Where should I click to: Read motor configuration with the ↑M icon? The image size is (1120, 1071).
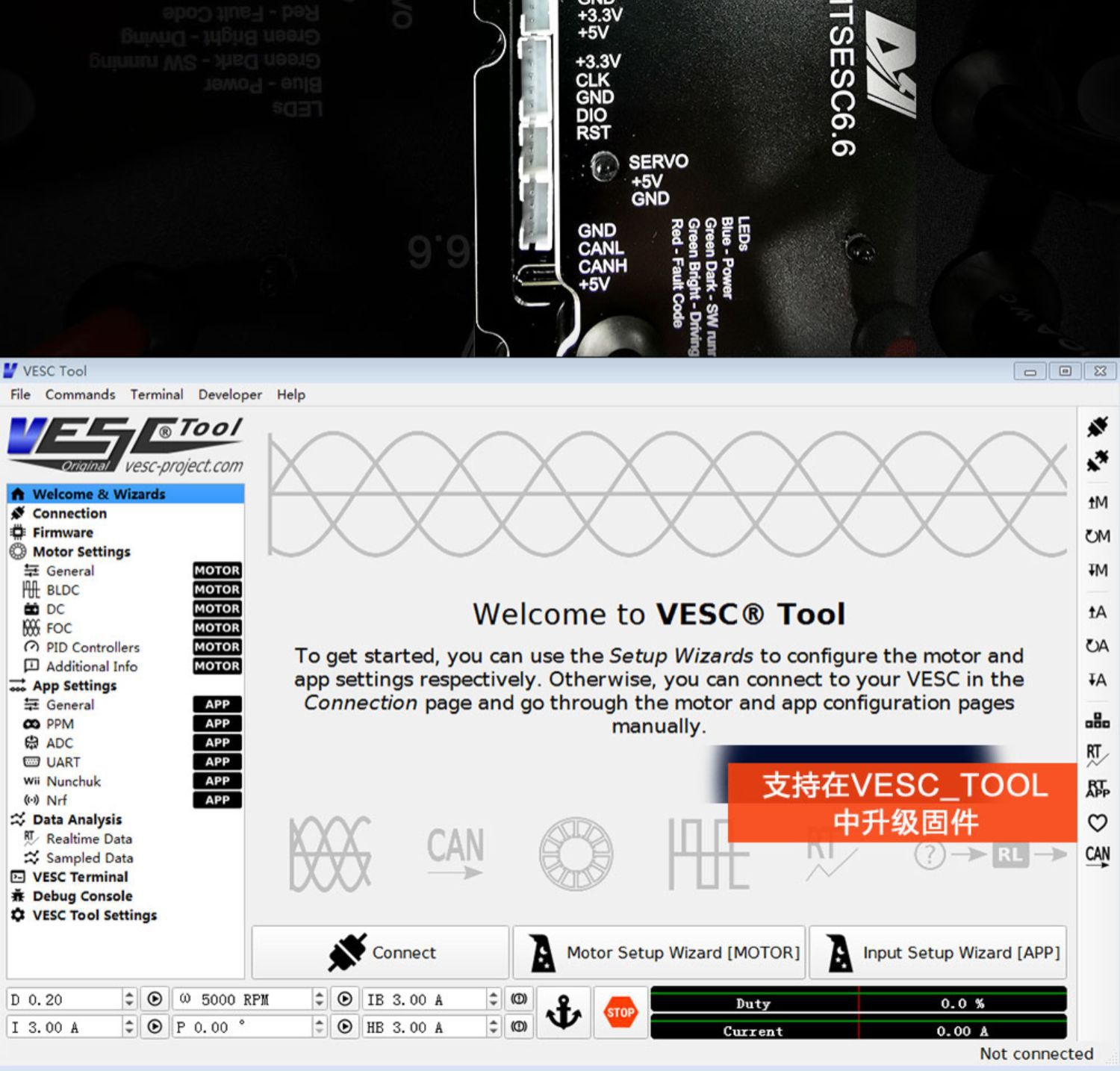1097,503
